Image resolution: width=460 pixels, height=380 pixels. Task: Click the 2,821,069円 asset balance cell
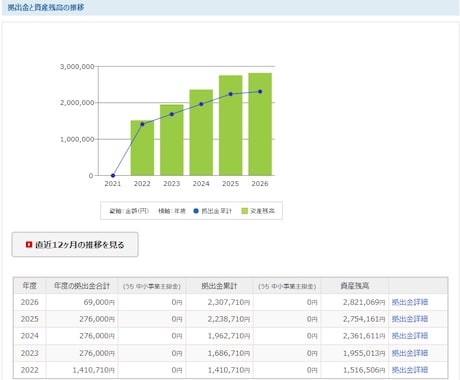[355, 302]
